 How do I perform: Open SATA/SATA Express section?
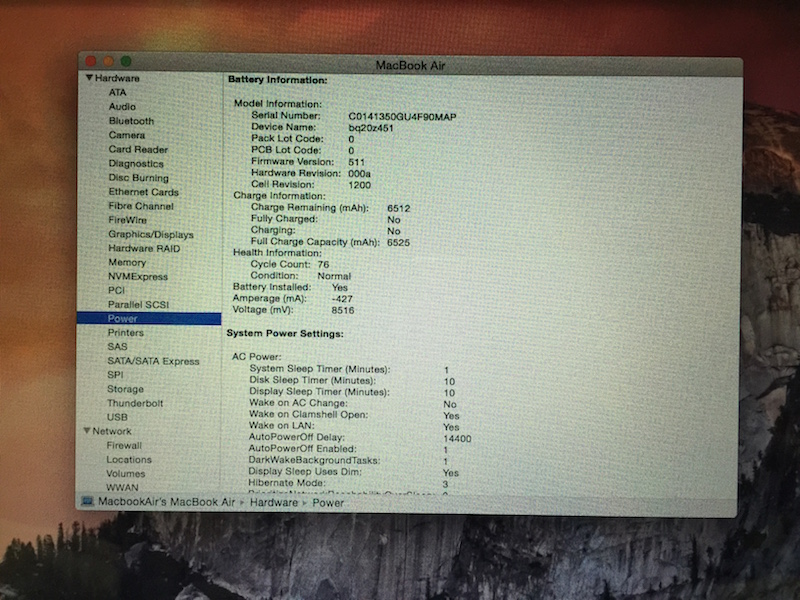pos(153,361)
